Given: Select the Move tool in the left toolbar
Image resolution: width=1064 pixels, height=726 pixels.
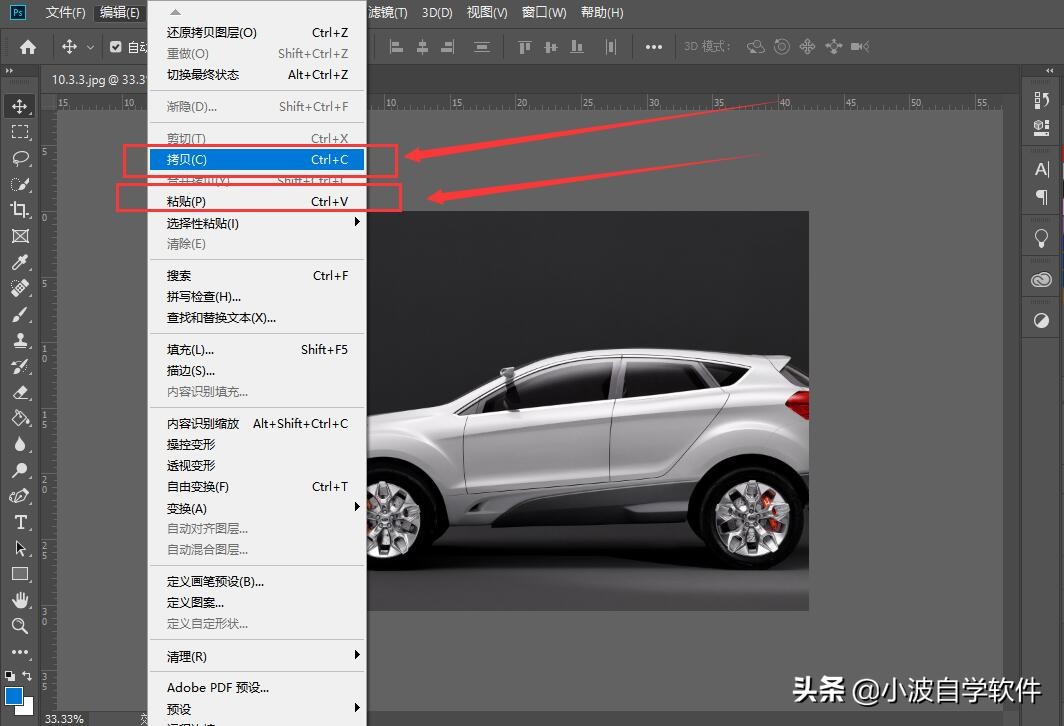Looking at the screenshot, I should (x=20, y=107).
